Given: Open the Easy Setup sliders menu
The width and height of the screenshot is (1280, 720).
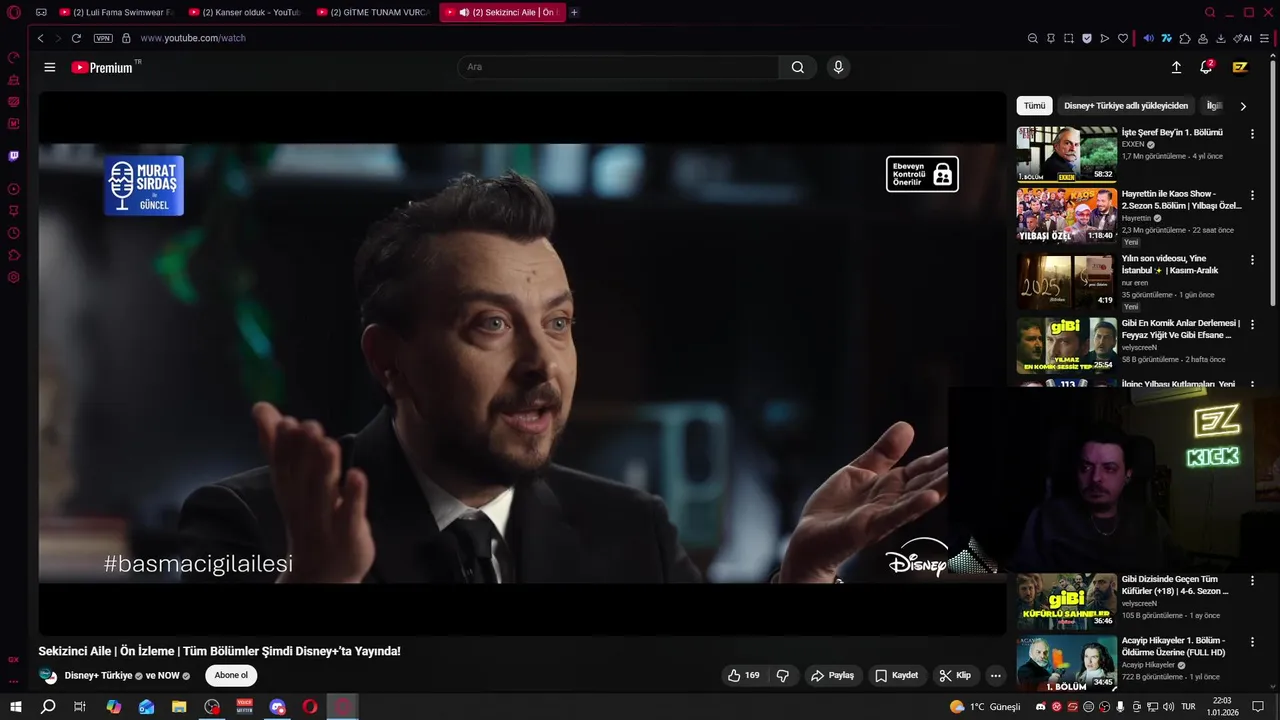Looking at the screenshot, I should [1264, 38].
